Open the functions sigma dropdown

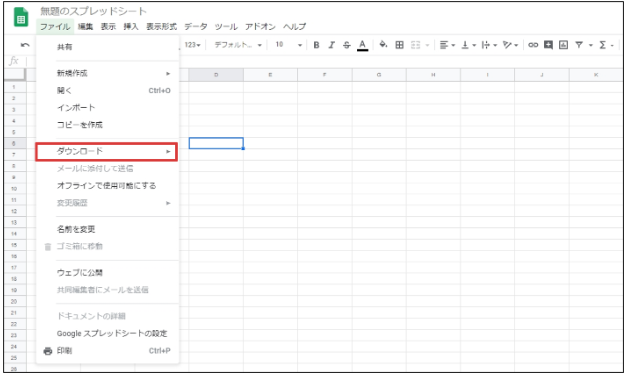point(606,45)
